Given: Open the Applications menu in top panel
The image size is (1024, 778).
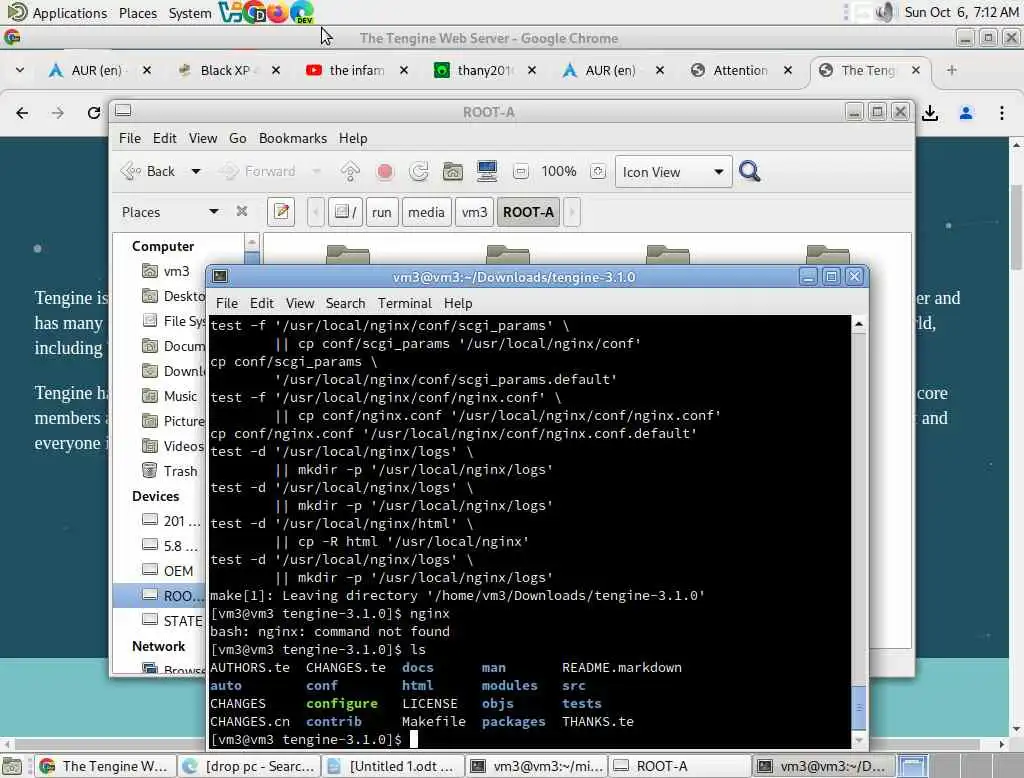Looking at the screenshot, I should tap(57, 12).
